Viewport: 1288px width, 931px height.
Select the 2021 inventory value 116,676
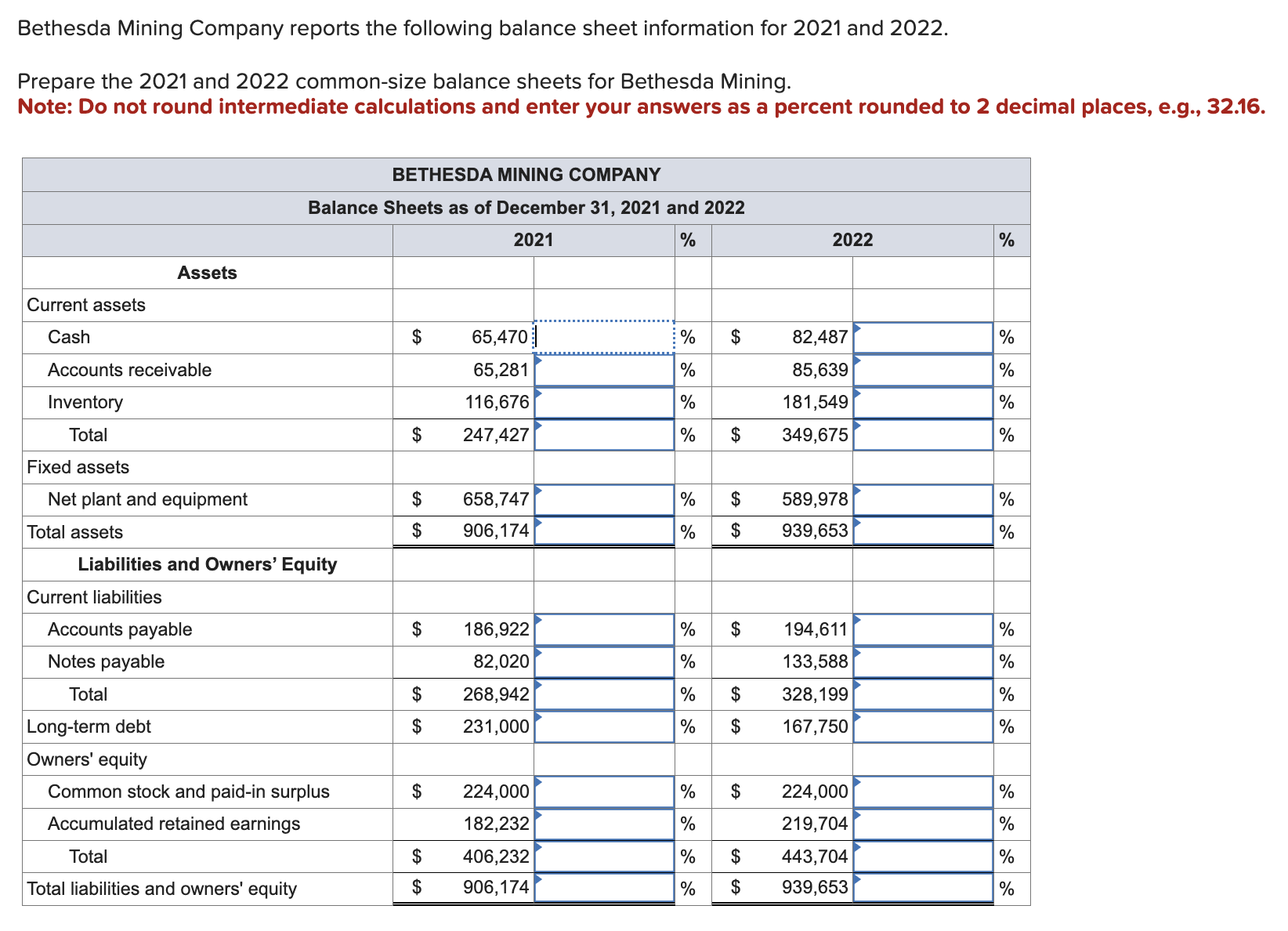click(x=497, y=402)
